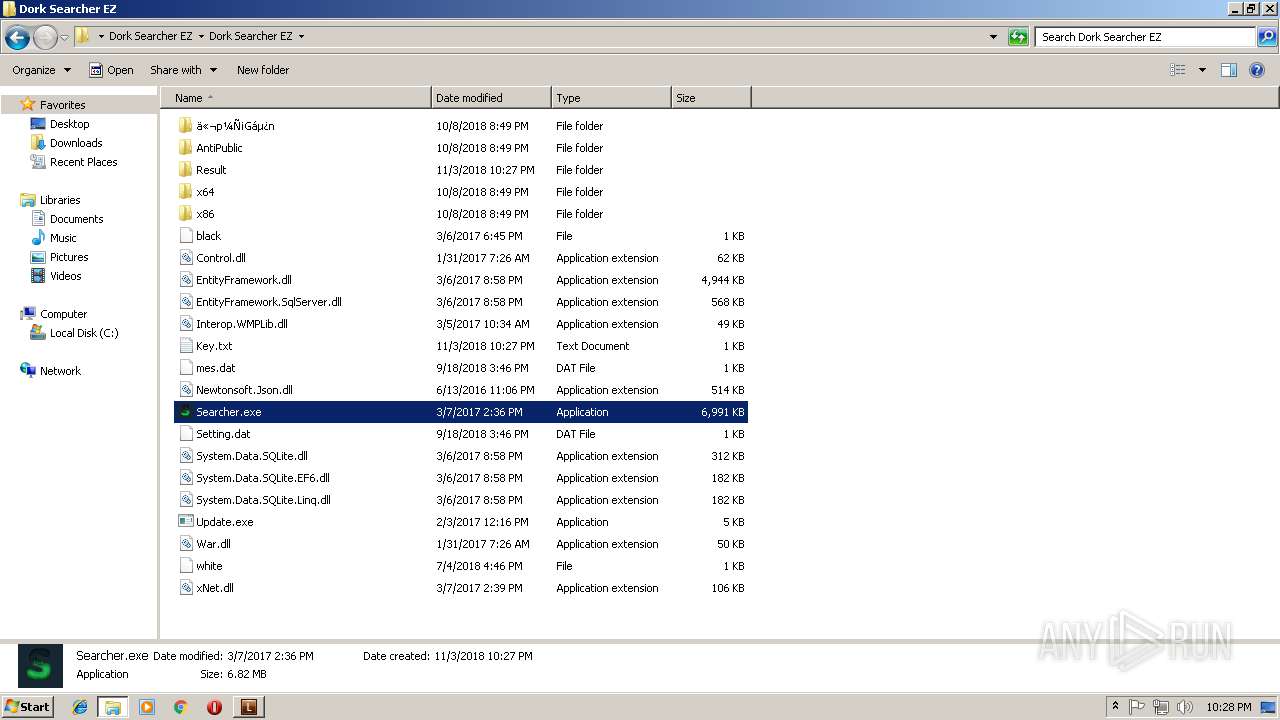
Task: Select Interop.WMPLib.dll file name
Action: pos(242,324)
